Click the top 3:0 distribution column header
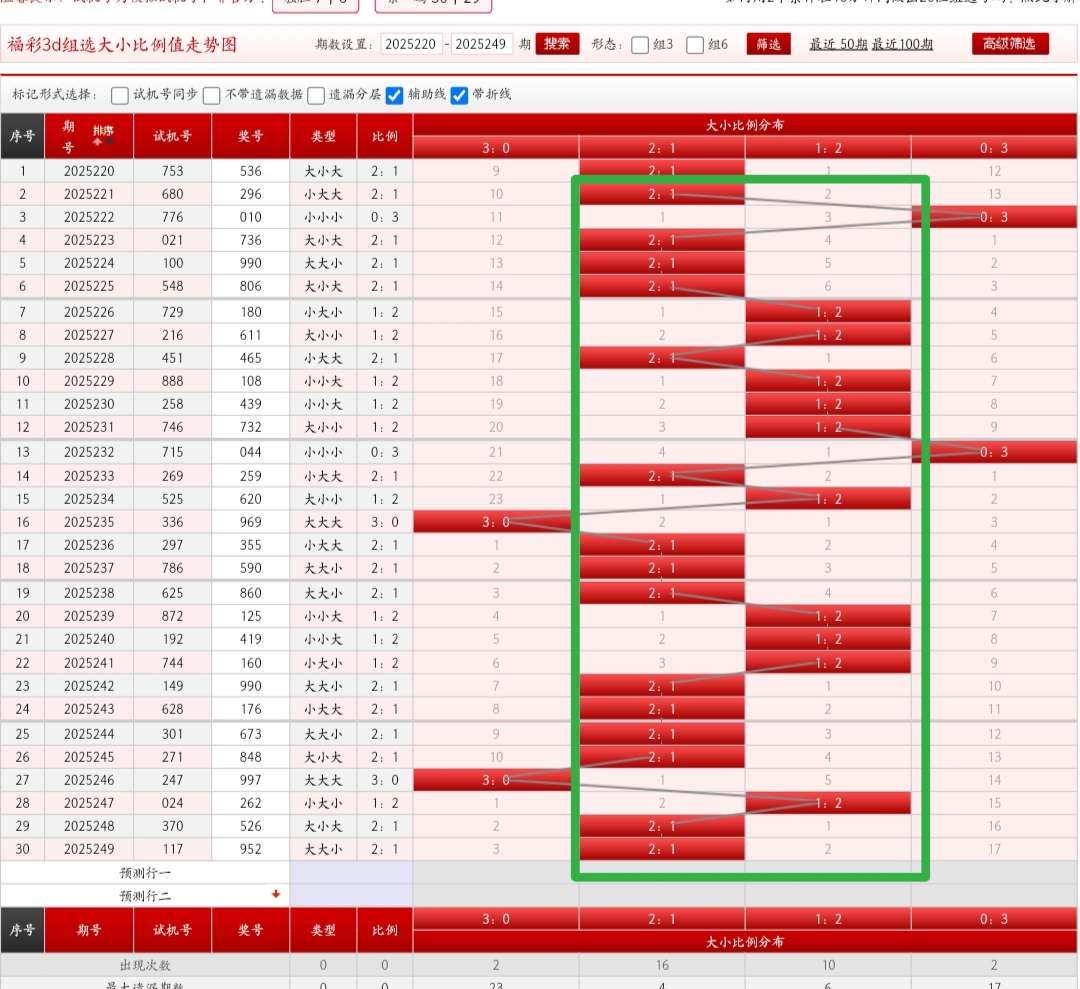 [496, 148]
